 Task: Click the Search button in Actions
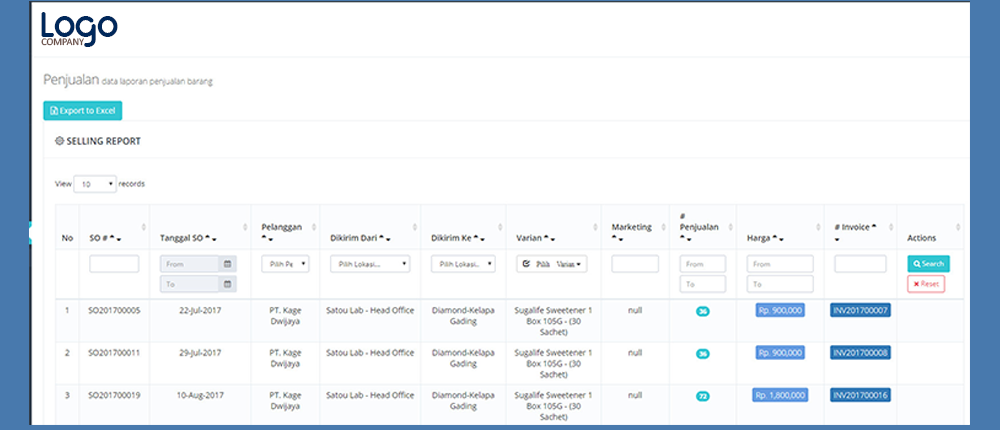928,264
